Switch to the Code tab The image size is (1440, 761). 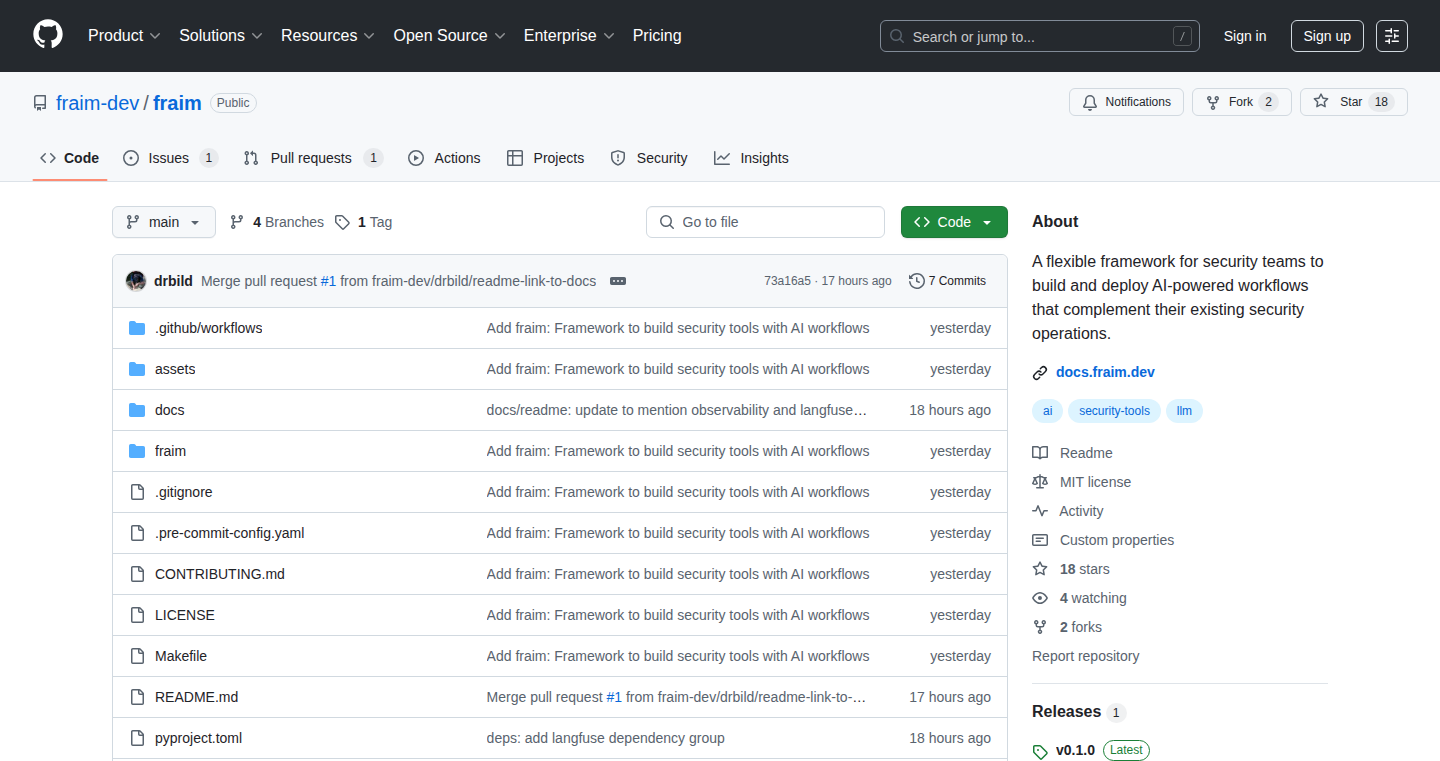[70, 158]
